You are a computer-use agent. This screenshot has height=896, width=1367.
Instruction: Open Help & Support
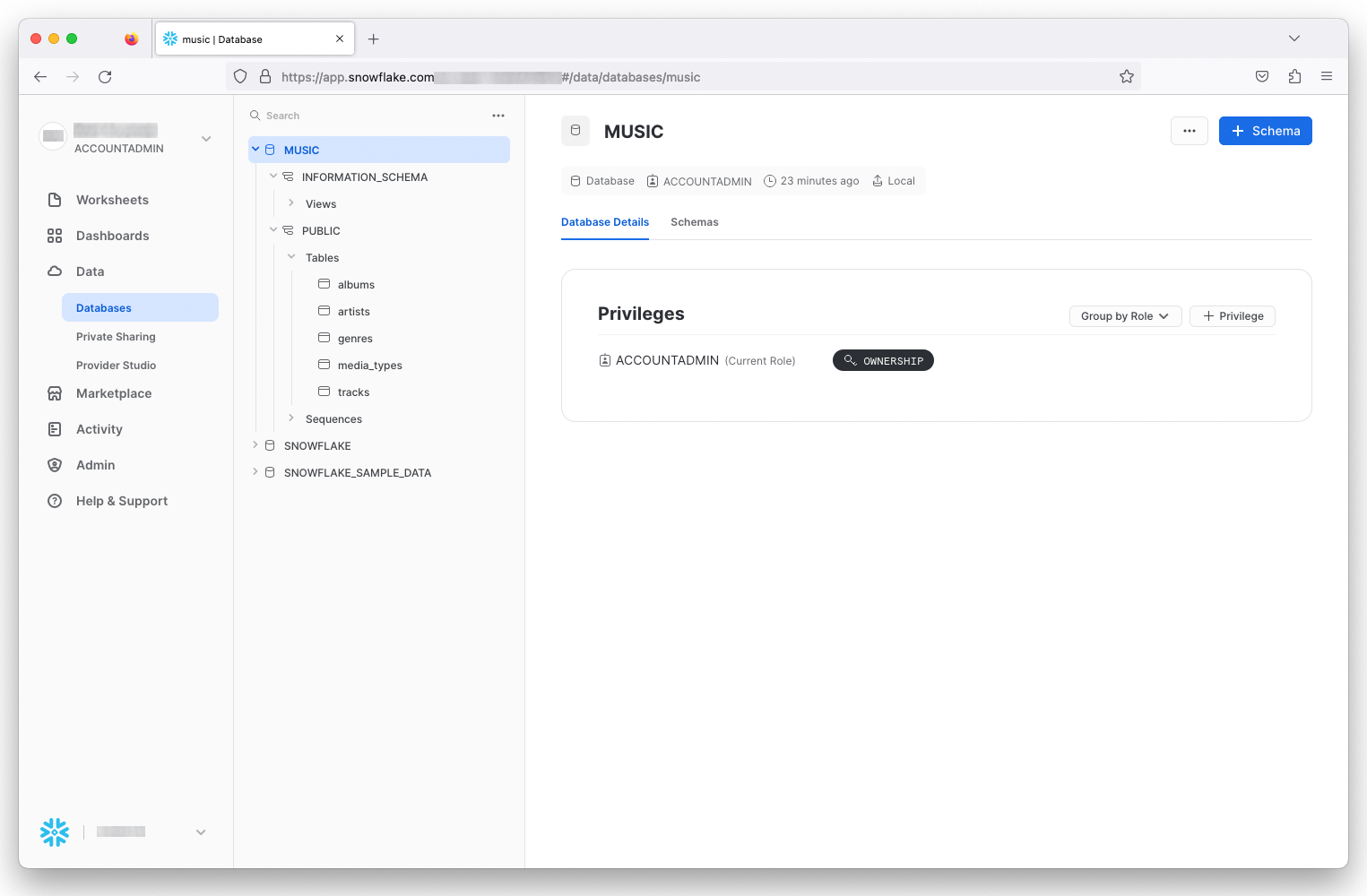point(121,501)
